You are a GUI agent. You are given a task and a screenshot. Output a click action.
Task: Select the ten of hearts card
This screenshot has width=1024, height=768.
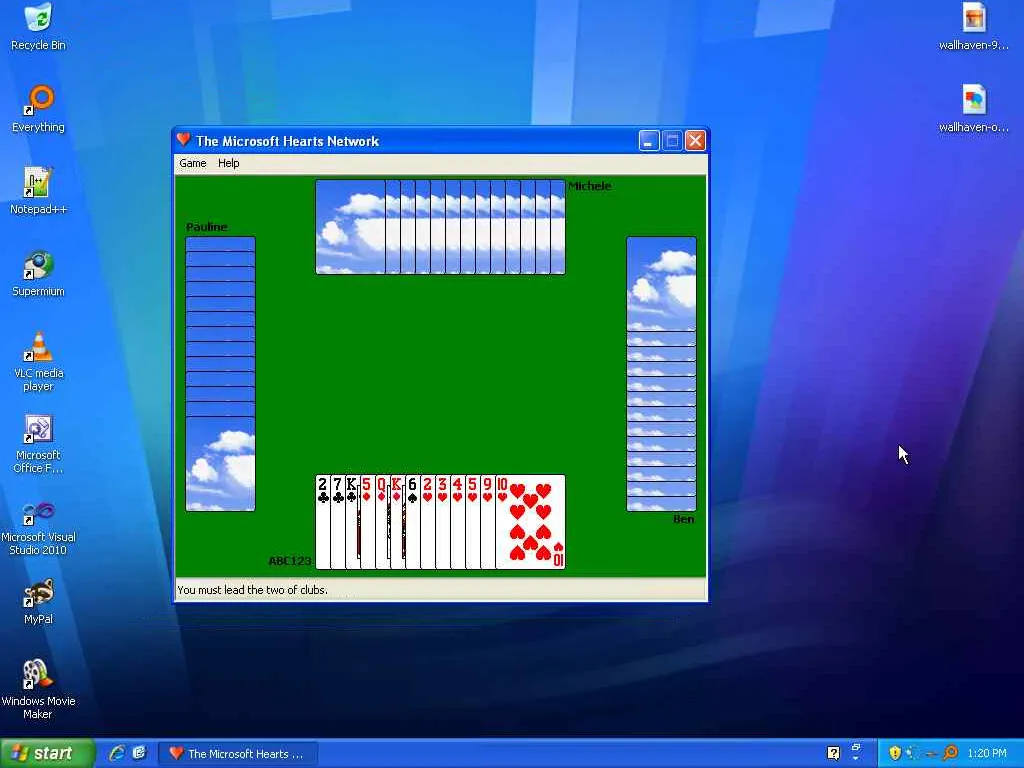530,522
